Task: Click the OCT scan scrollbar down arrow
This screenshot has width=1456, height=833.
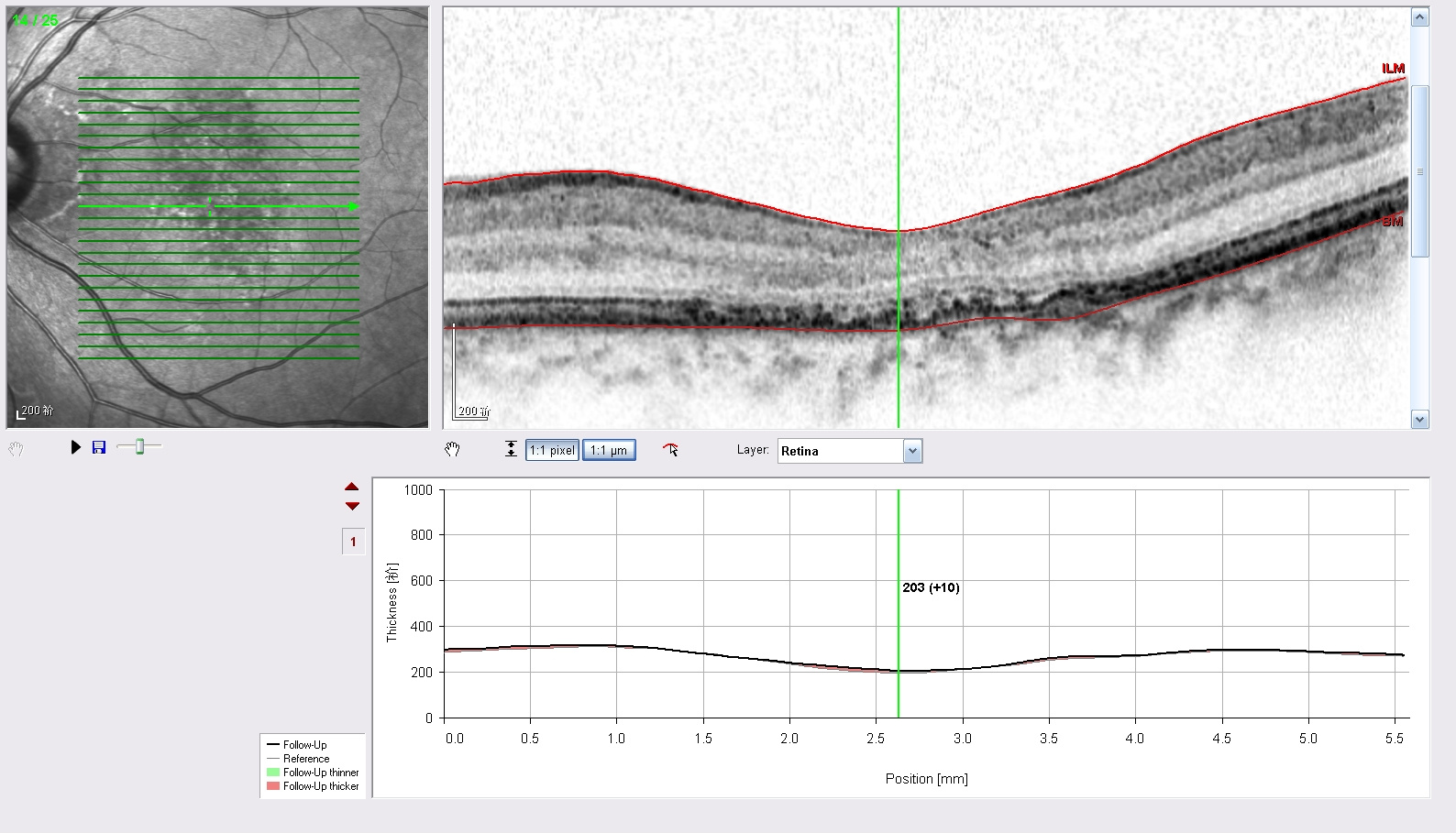Action: tap(1419, 420)
